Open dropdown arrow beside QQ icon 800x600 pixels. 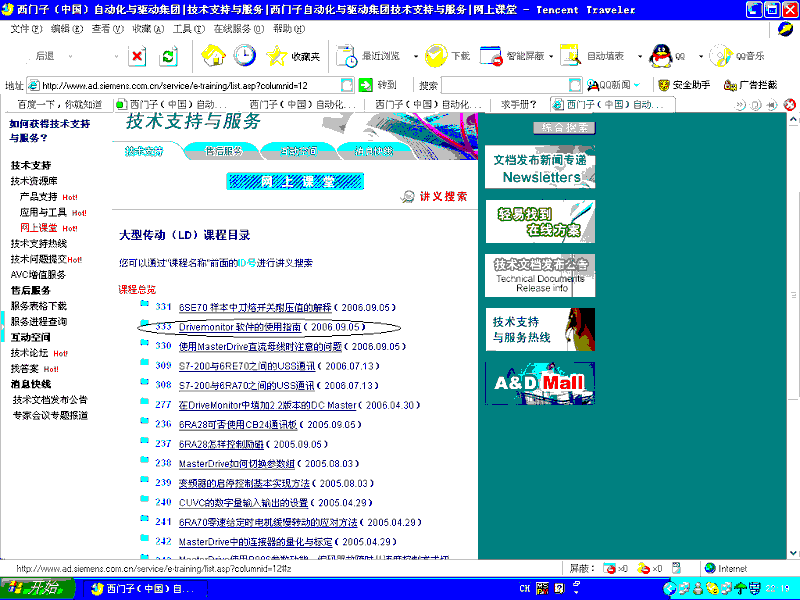[701, 56]
